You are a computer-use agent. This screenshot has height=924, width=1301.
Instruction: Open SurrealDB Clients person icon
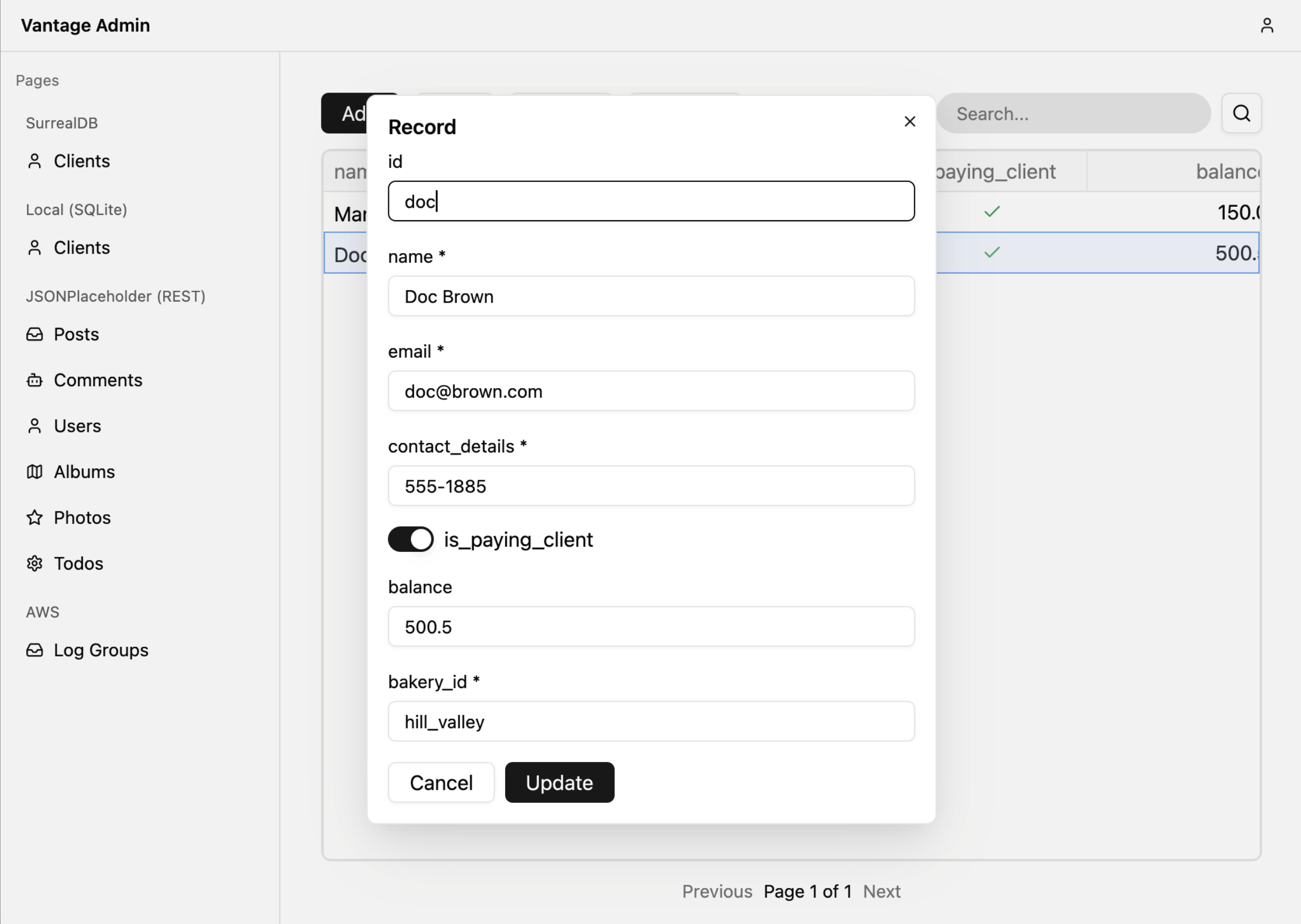(34, 161)
